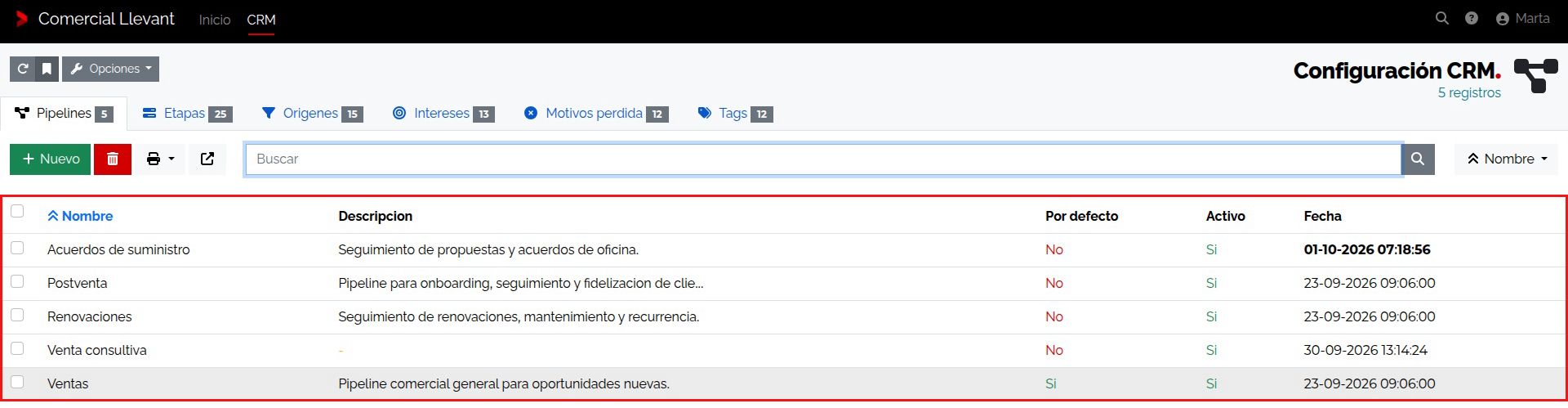Click in the Buscar search field
This screenshot has width=1568, height=408.
pyautogui.click(x=823, y=159)
